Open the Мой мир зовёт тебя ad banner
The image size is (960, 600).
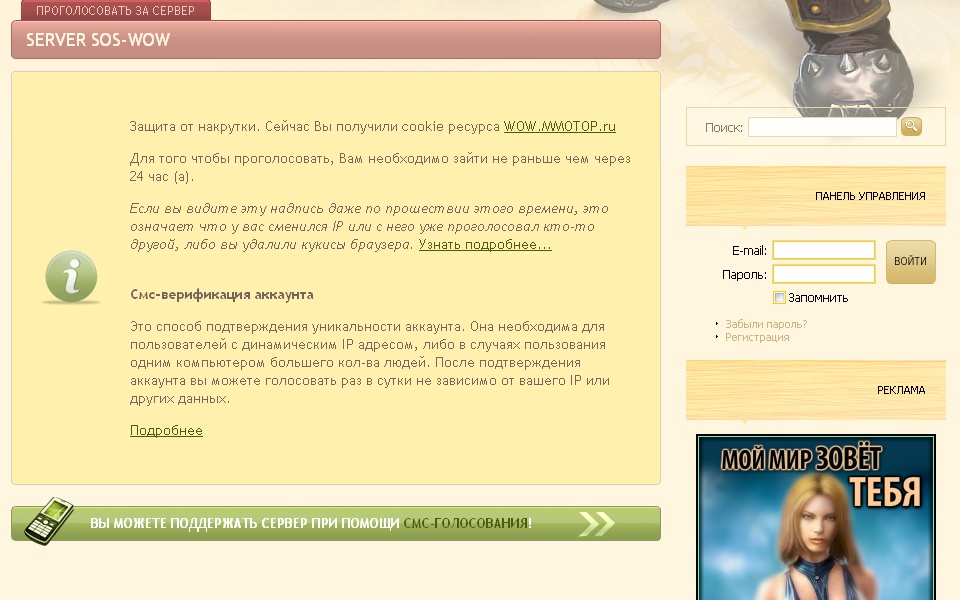tap(816, 517)
